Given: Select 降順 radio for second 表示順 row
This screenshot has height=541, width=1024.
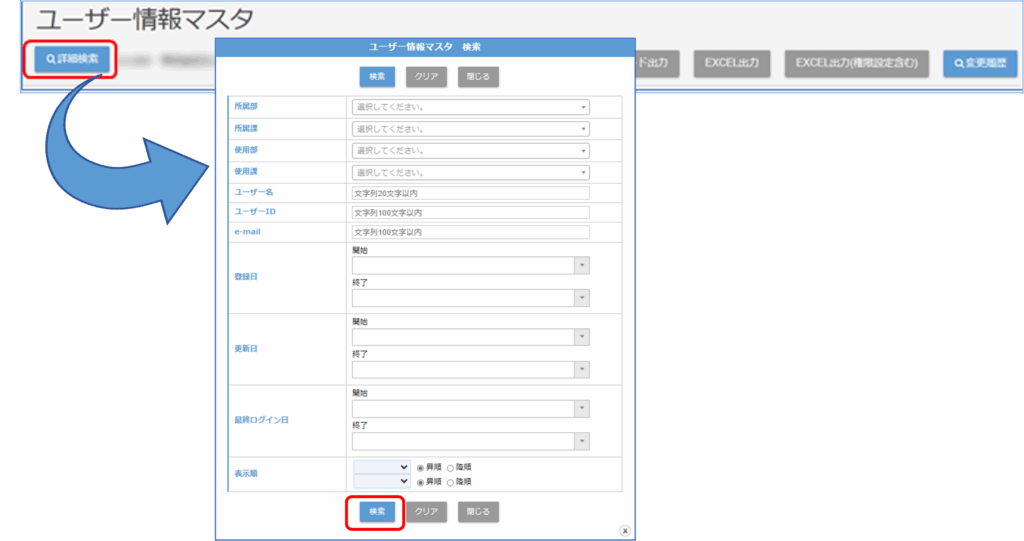Looking at the screenshot, I should (450, 481).
